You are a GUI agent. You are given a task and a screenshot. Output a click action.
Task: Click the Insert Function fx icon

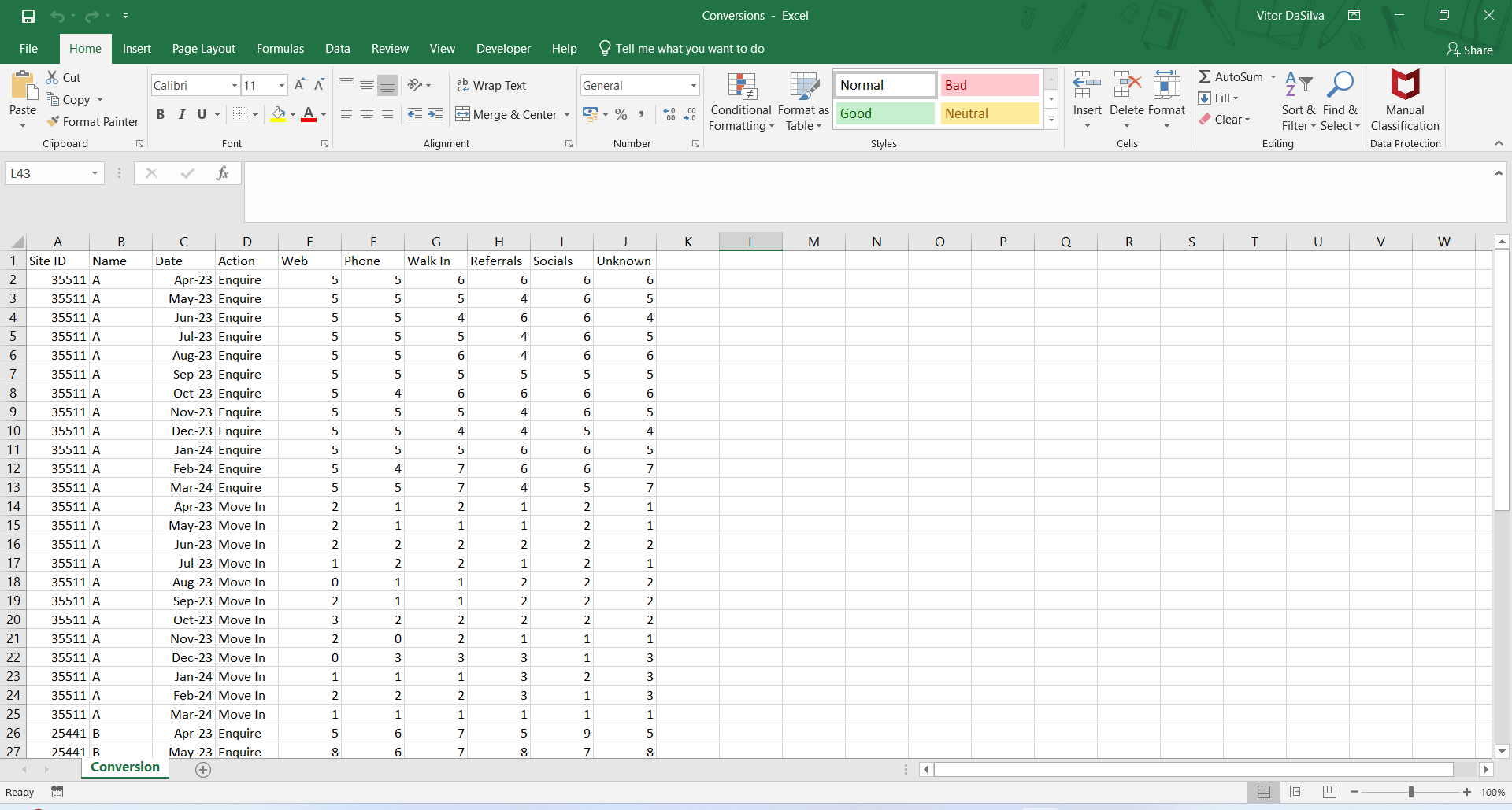click(x=222, y=173)
